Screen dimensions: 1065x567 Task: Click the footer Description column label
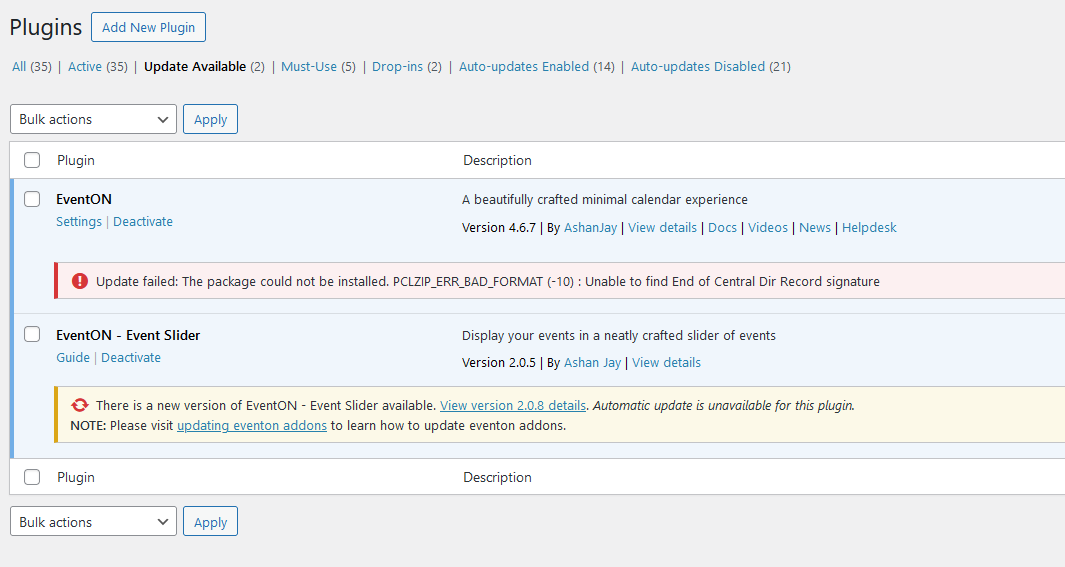point(497,477)
